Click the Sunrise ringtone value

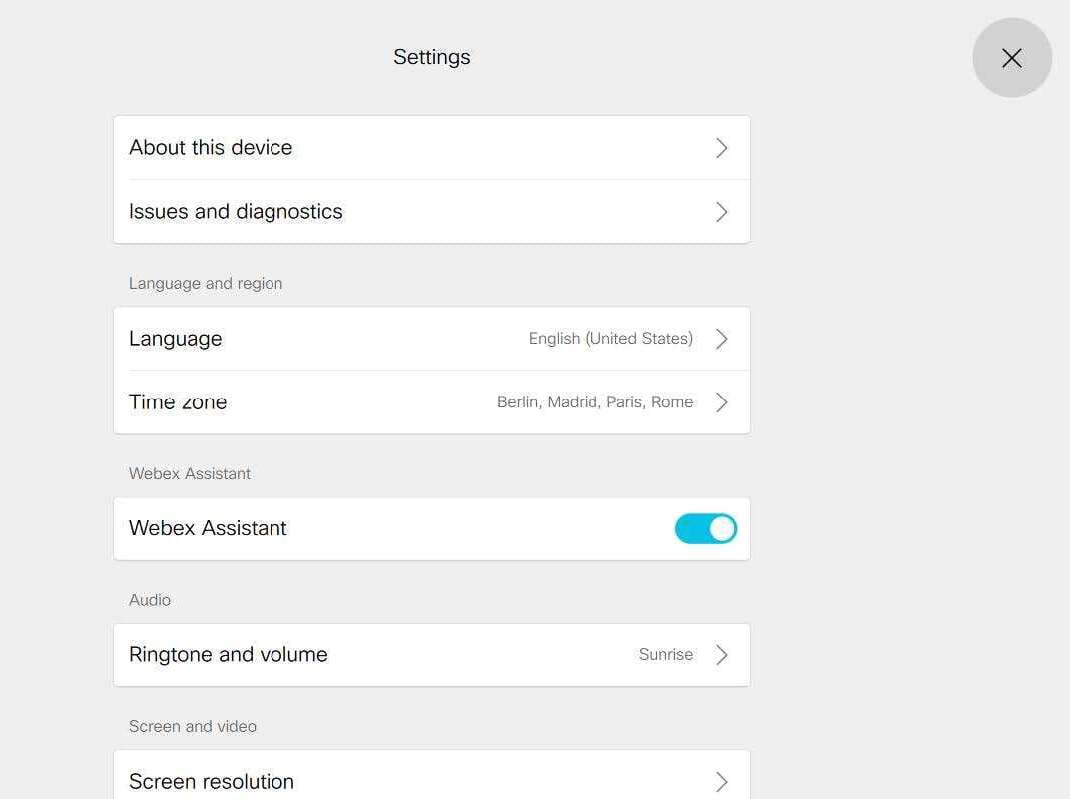point(665,654)
